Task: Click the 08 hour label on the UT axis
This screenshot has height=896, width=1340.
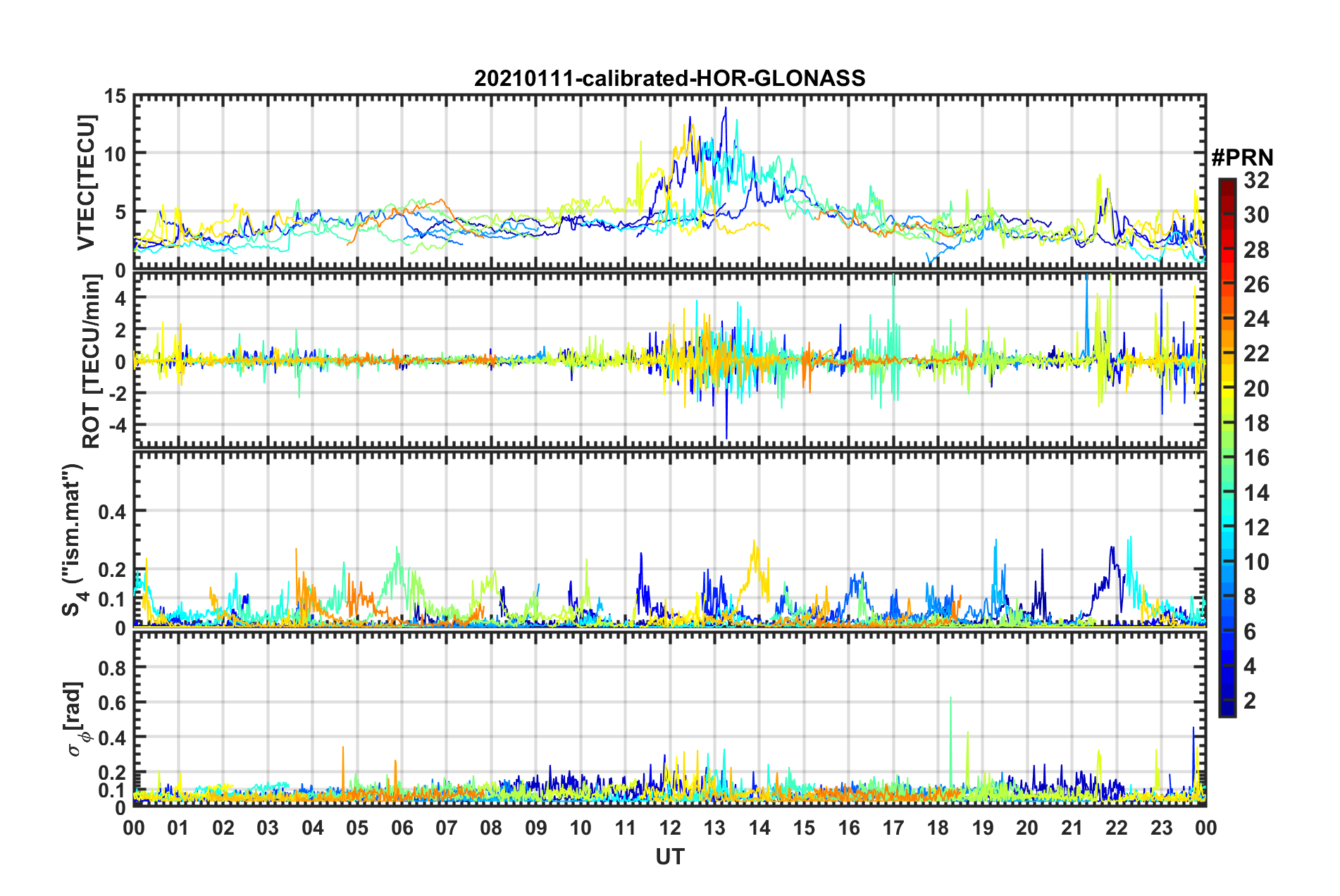Action: coord(491,828)
